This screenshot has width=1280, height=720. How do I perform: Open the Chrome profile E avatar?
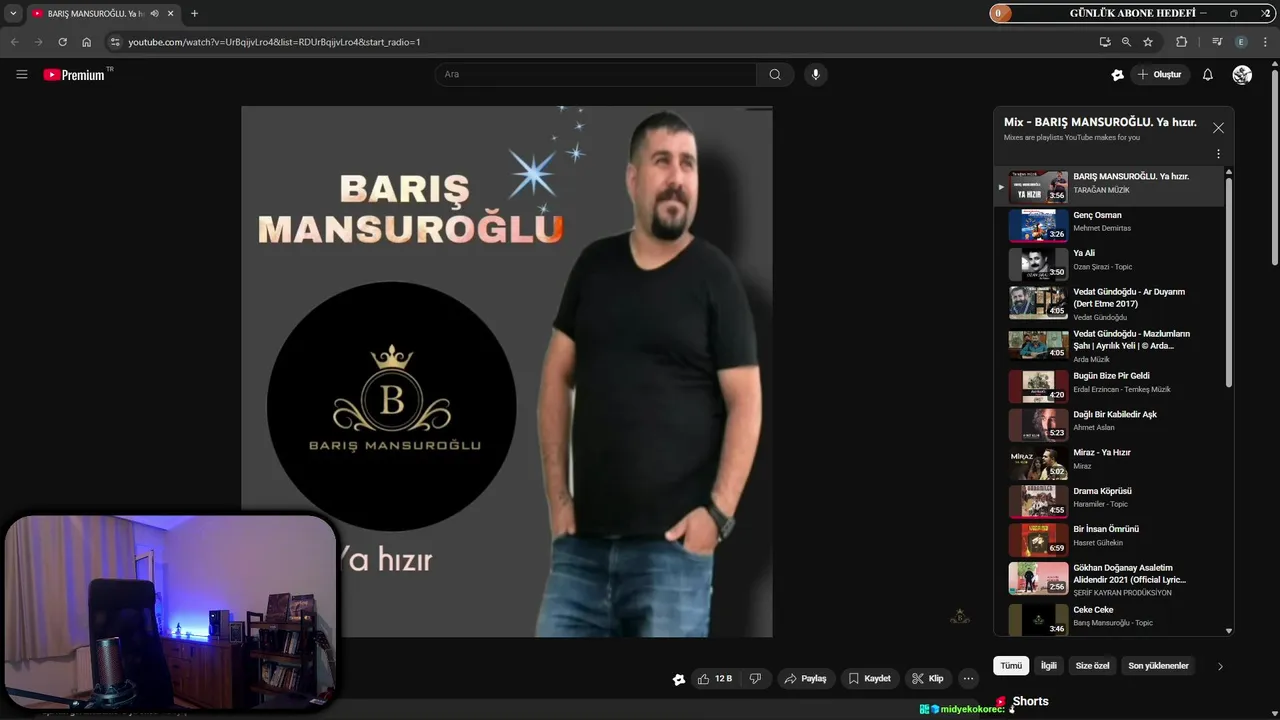pos(1241,42)
